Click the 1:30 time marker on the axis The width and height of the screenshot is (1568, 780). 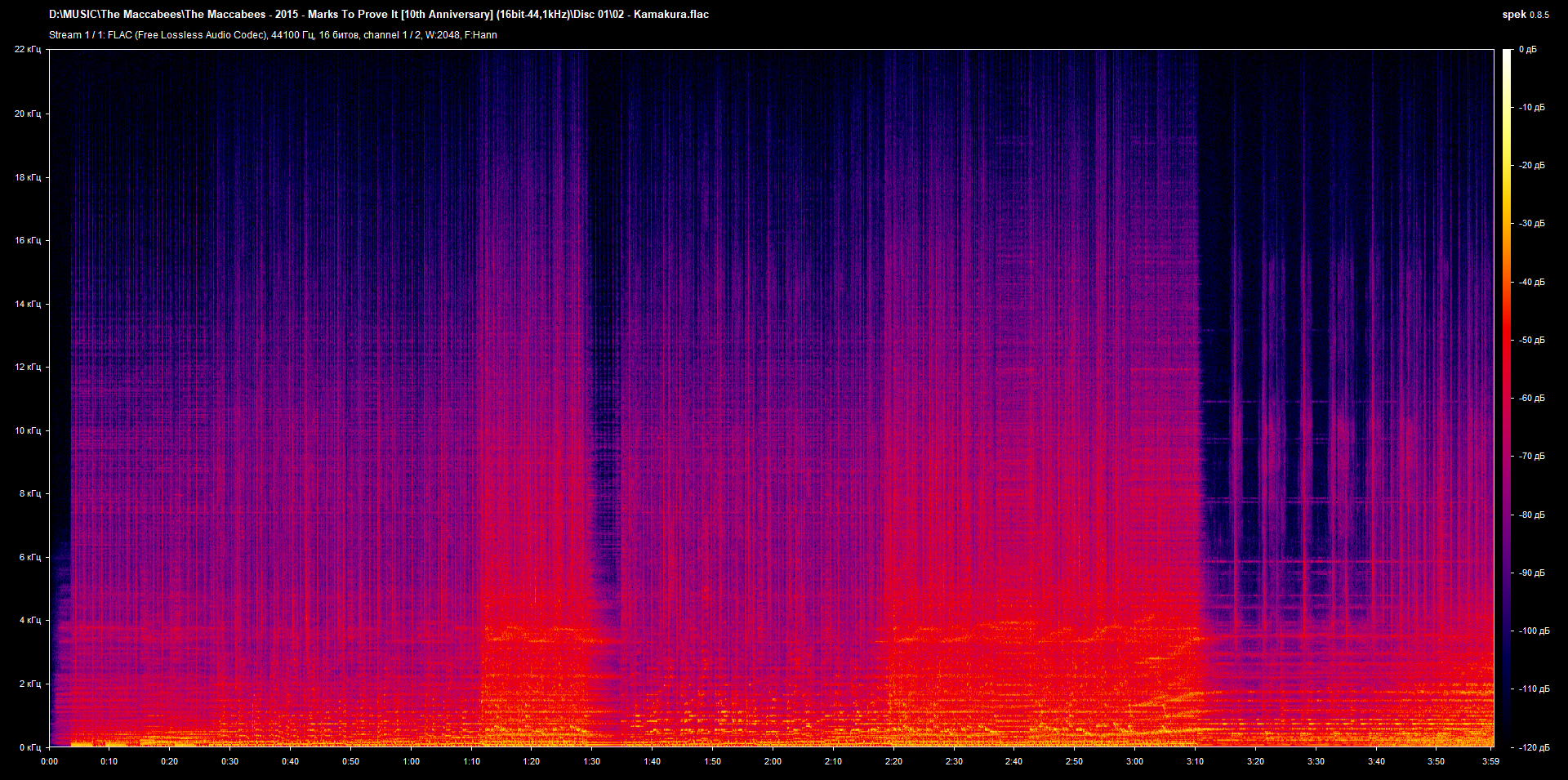pyautogui.click(x=591, y=761)
